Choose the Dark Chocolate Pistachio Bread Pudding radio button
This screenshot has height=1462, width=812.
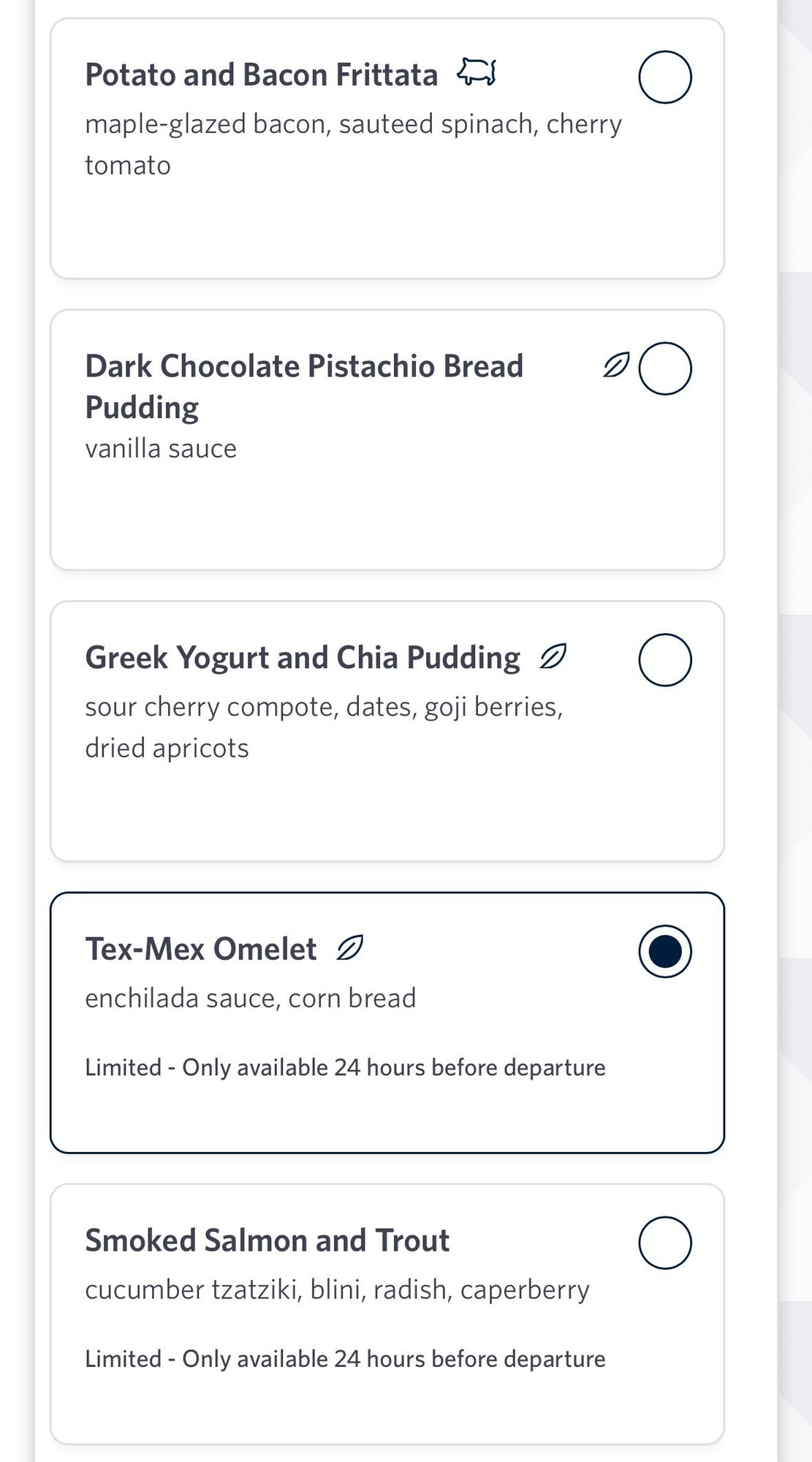664,368
